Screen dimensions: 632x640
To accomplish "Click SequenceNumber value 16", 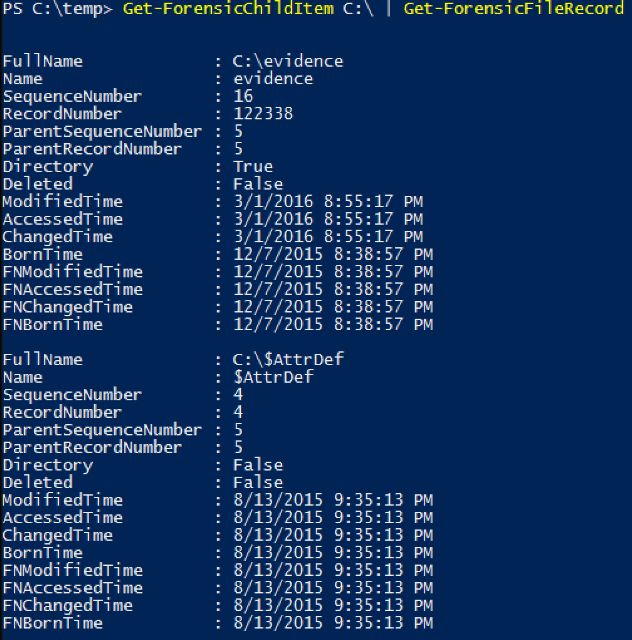I will coord(243,96).
